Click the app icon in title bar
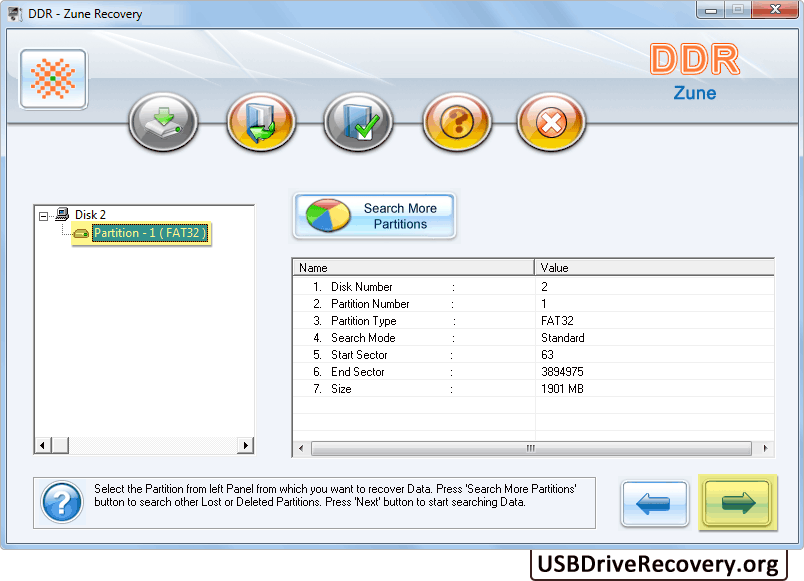This screenshot has width=804, height=581. (x=15, y=14)
